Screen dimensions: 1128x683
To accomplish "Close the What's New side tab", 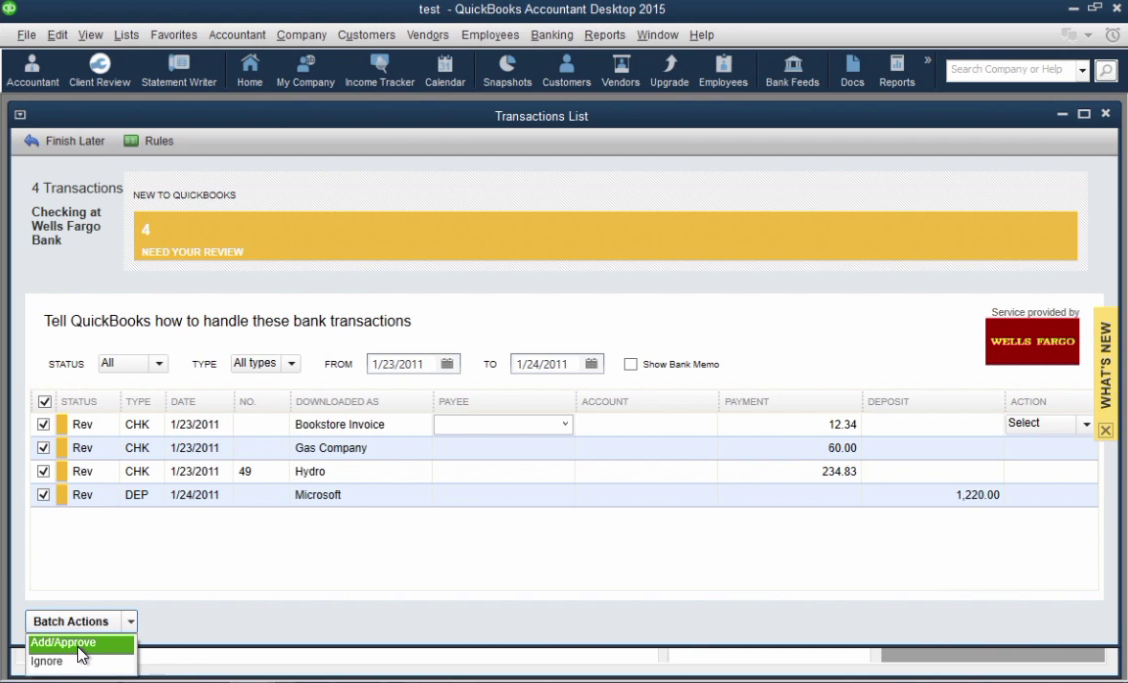I will coord(1106,430).
